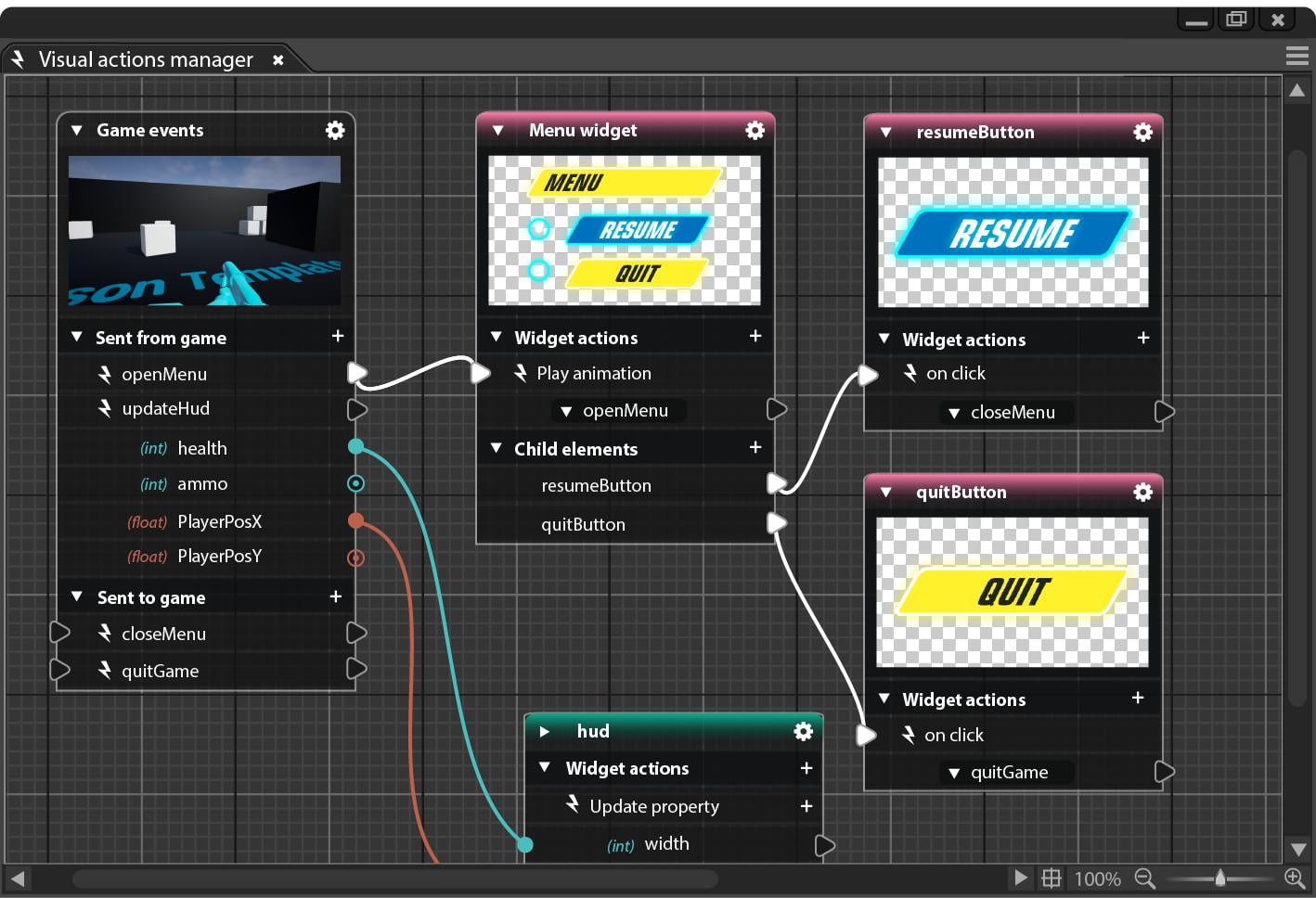Open resumeButton node settings gear
The width and height of the screenshot is (1316, 898).
tap(1142, 133)
